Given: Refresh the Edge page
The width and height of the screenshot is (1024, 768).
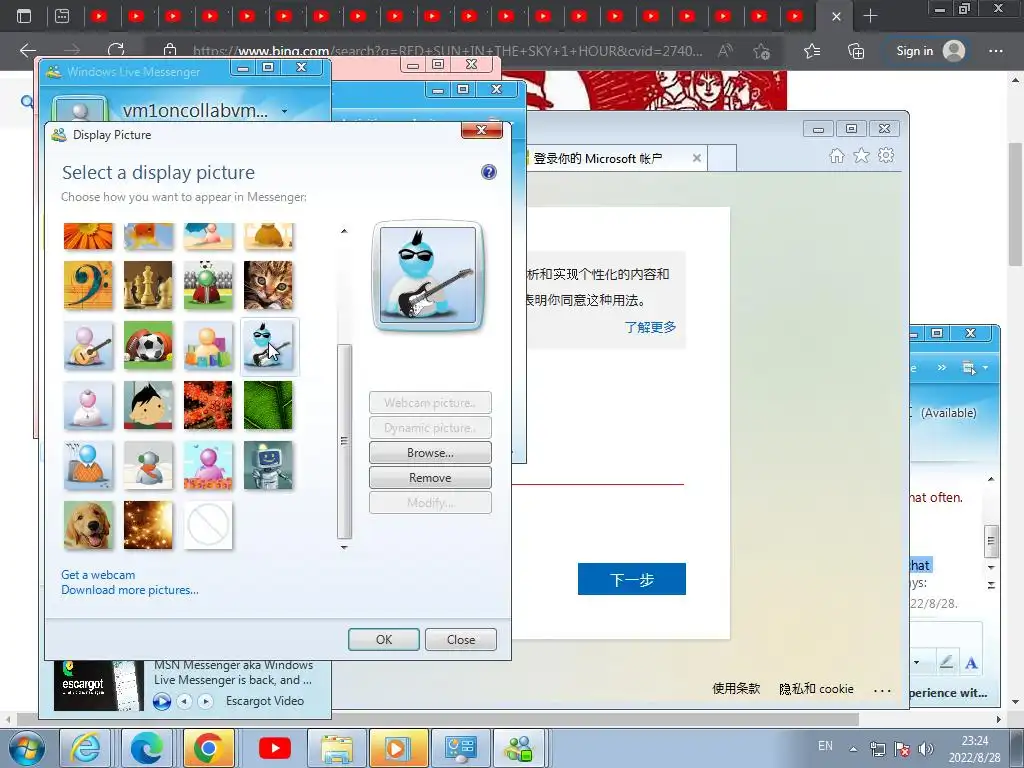Looking at the screenshot, I should click(x=116, y=50).
